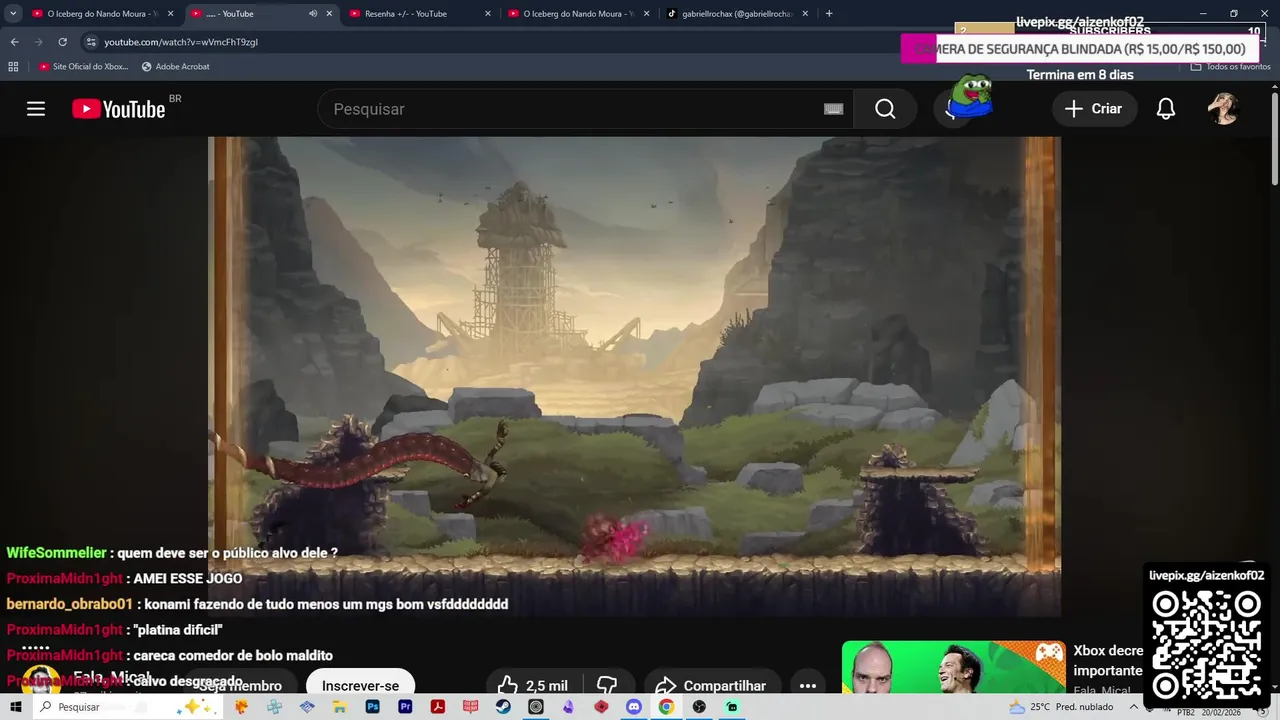Viewport: 1280px width, 720px height.
Task: Click the search magnifier button
Action: (885, 109)
